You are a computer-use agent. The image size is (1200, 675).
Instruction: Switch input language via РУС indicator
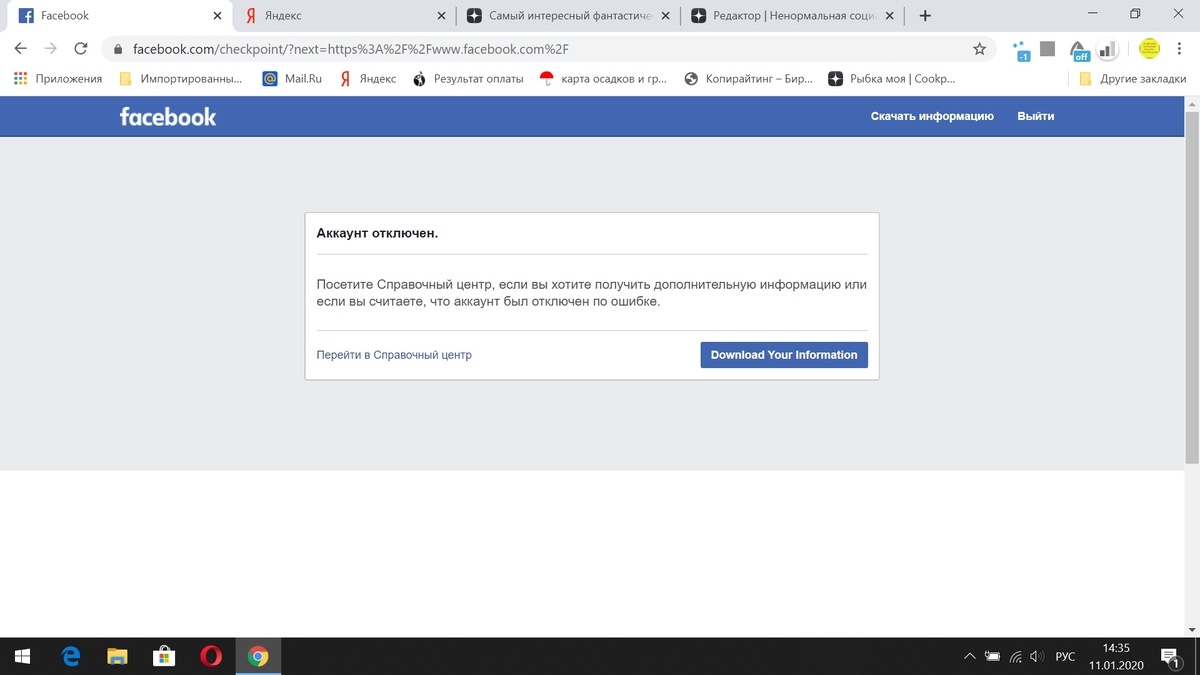click(x=1066, y=657)
